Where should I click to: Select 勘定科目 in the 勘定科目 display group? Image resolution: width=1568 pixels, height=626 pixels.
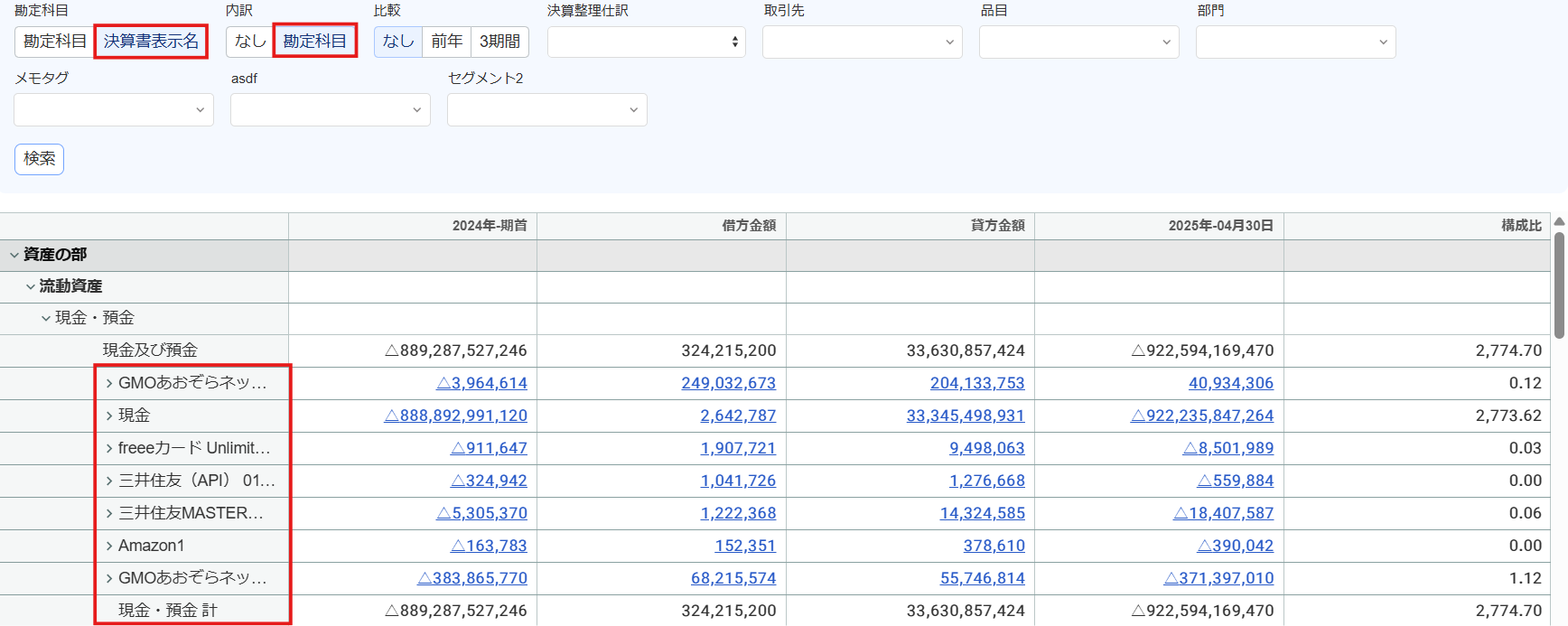(x=54, y=42)
